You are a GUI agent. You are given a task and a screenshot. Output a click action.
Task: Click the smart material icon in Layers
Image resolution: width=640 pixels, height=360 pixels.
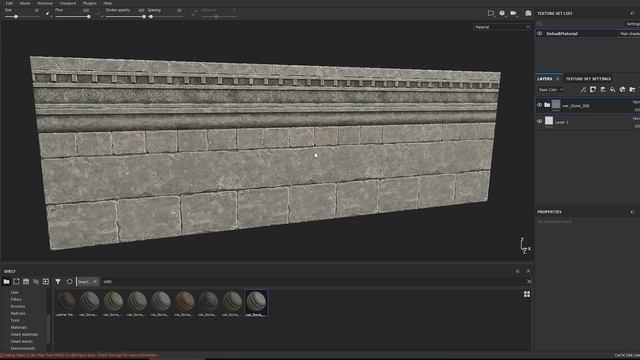pos(622,89)
